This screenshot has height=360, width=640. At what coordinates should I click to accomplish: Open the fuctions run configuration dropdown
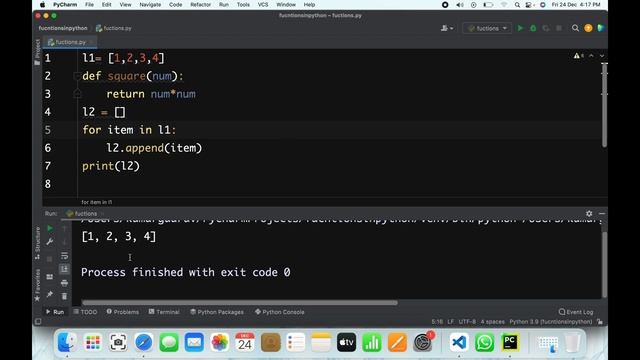[487, 28]
